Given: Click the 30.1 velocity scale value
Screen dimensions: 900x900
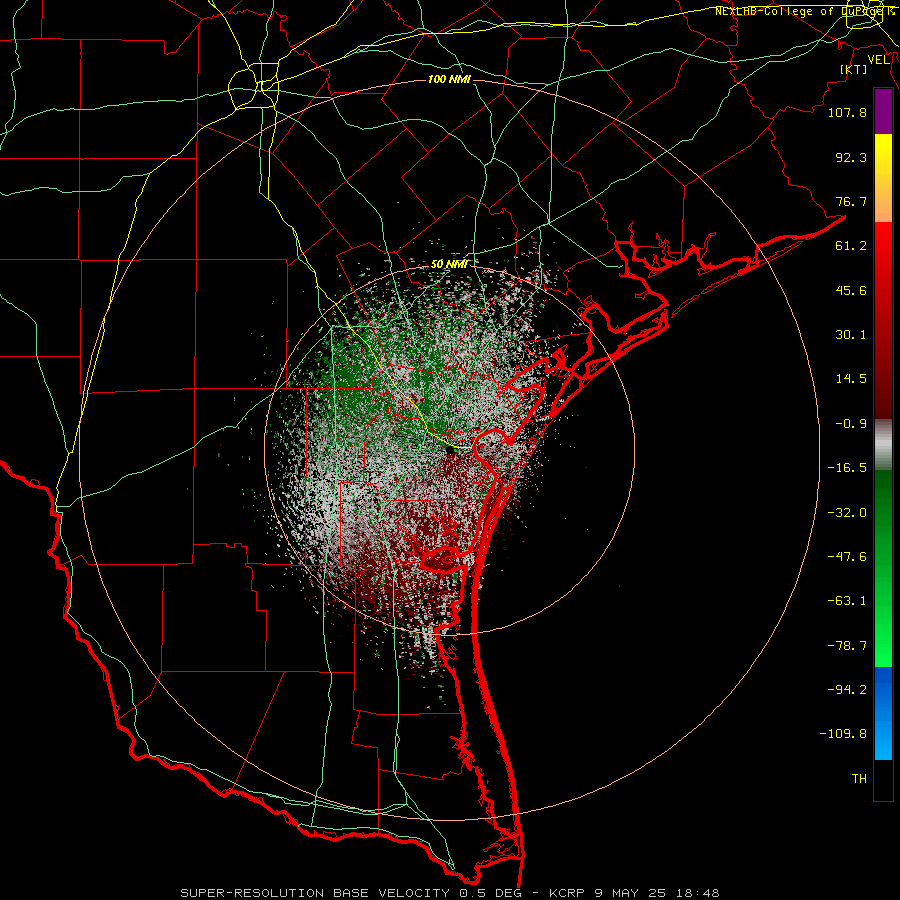Looking at the screenshot, I should tap(851, 335).
